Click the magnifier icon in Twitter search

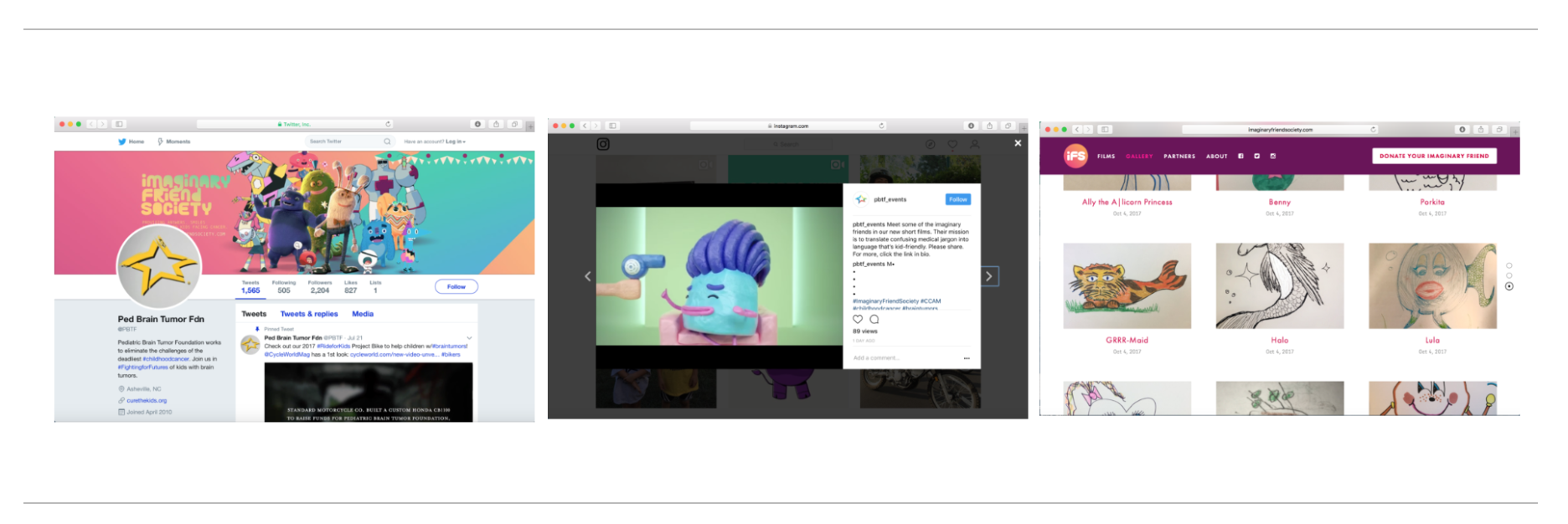point(387,141)
